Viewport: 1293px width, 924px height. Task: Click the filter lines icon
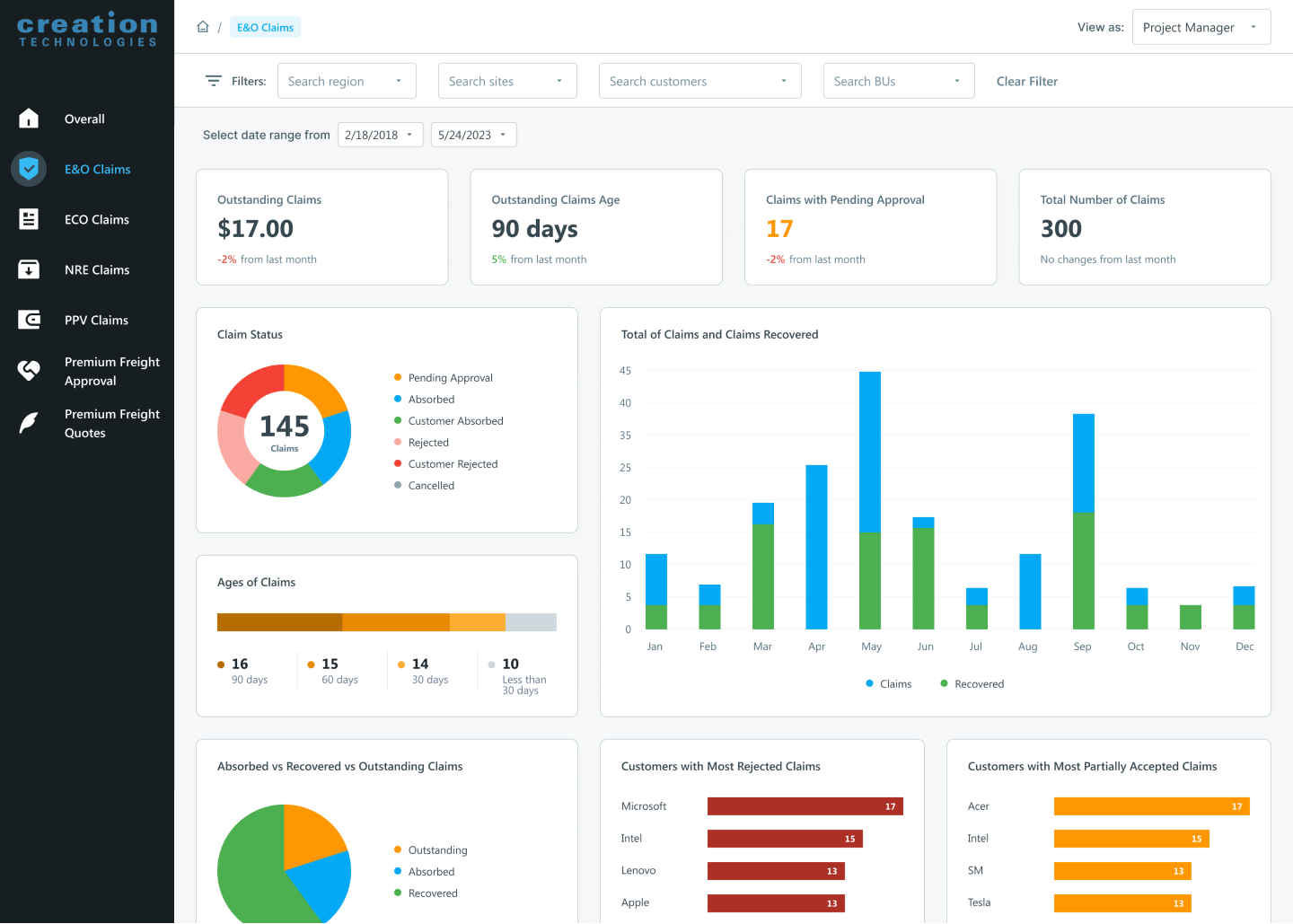pyautogui.click(x=214, y=81)
